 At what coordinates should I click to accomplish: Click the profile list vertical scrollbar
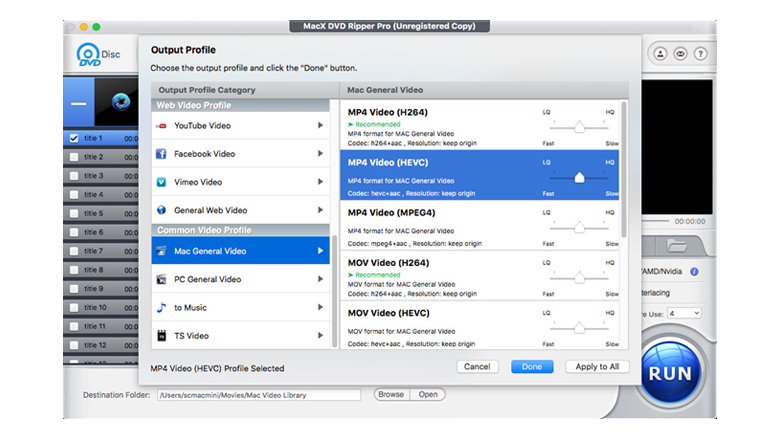[624, 169]
